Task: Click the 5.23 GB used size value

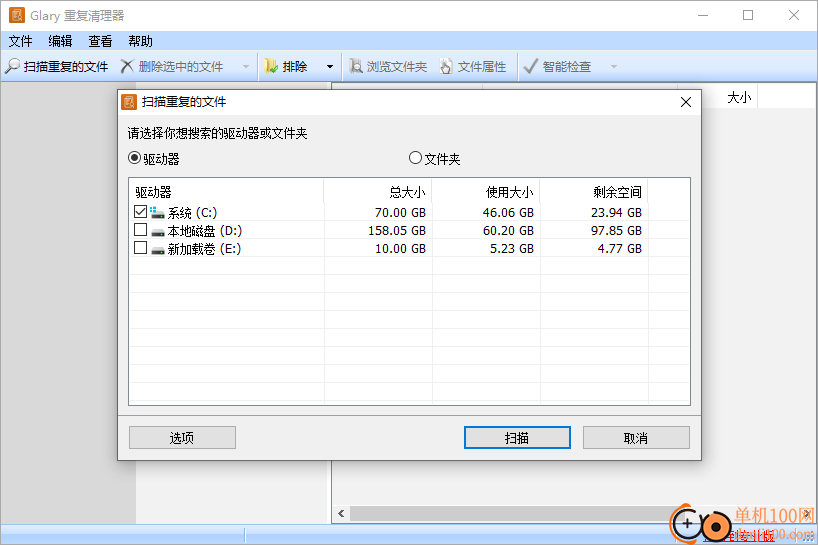Action: click(512, 249)
